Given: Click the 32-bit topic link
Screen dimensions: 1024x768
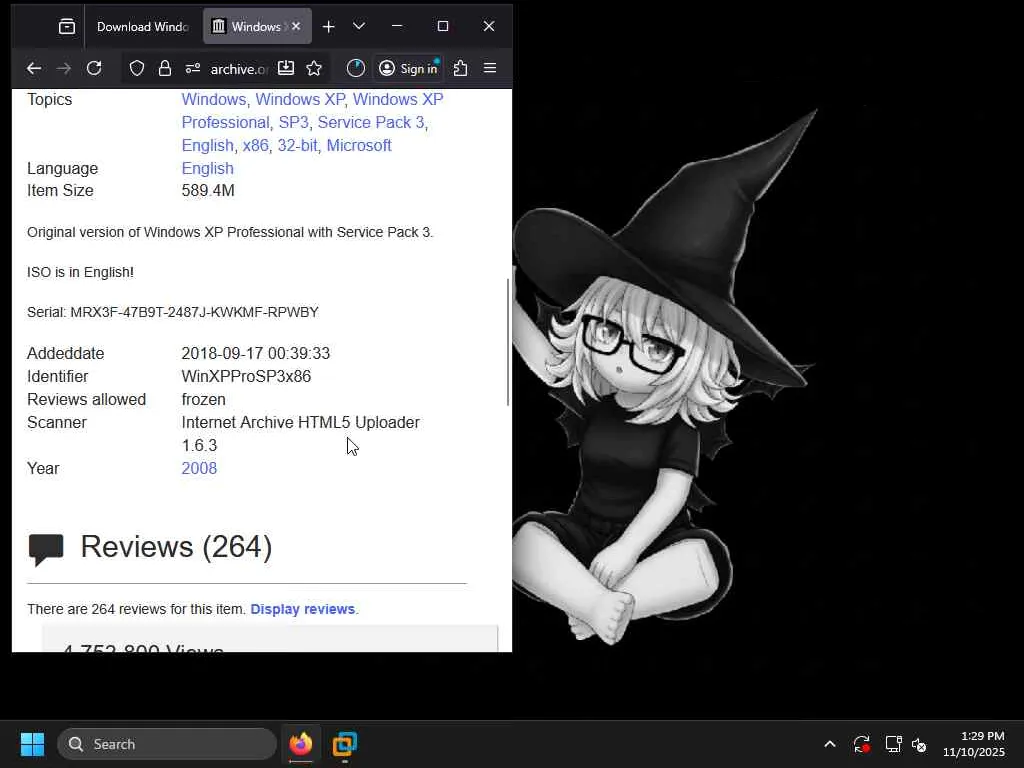Looking at the screenshot, I should [297, 145].
